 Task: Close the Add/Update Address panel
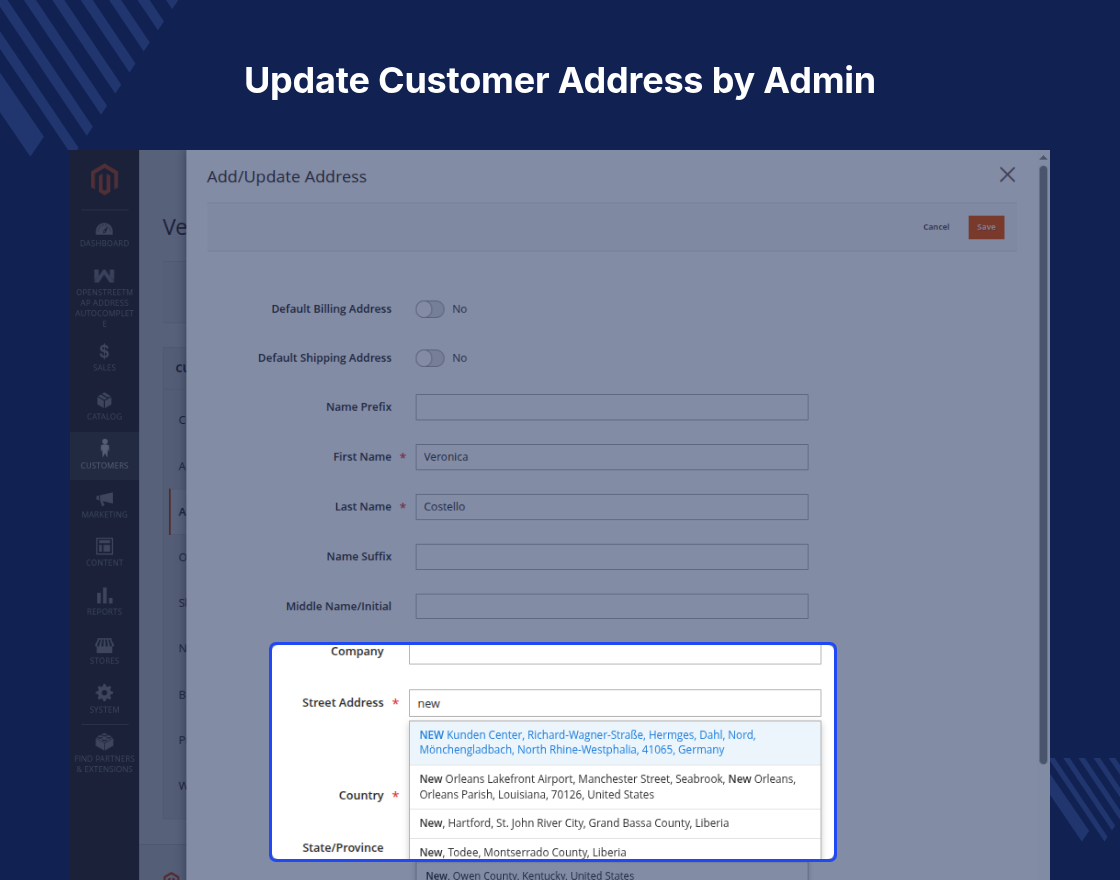coord(1007,175)
